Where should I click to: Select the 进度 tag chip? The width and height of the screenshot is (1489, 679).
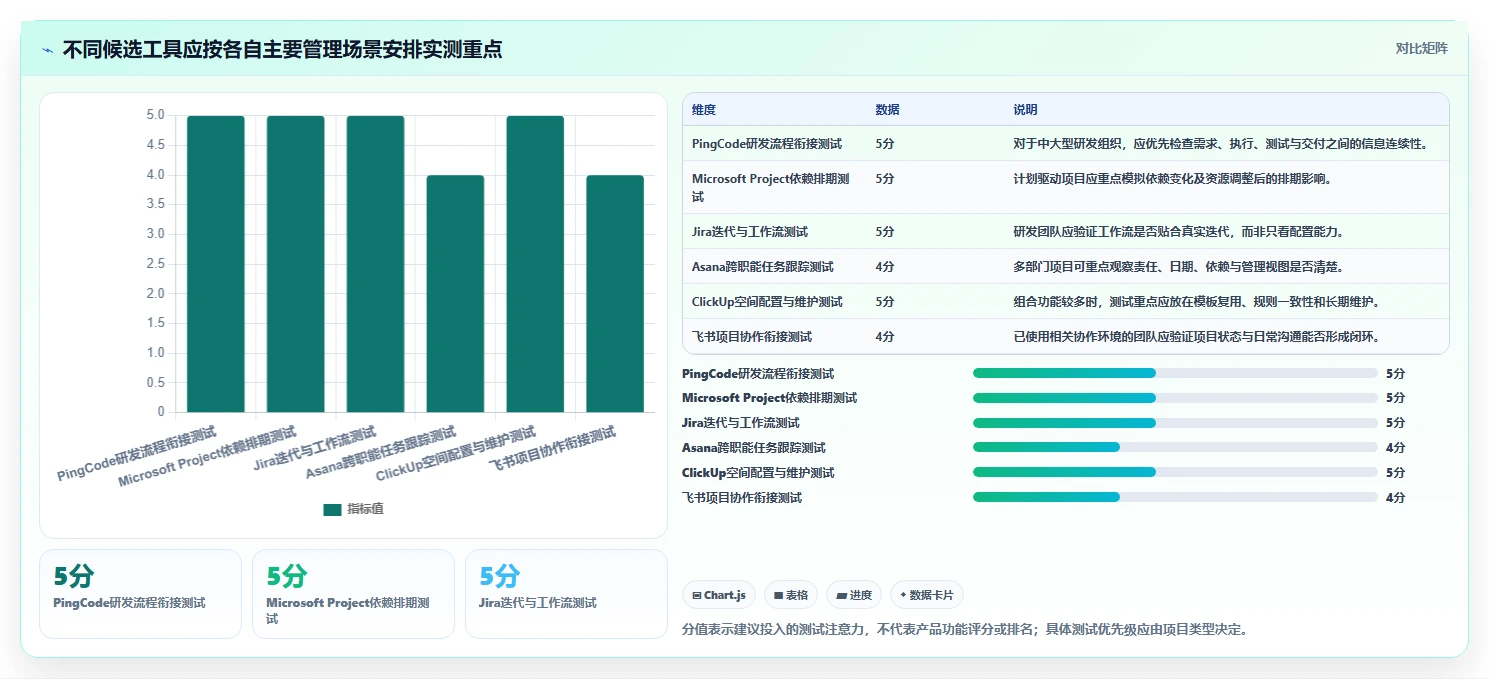854,595
